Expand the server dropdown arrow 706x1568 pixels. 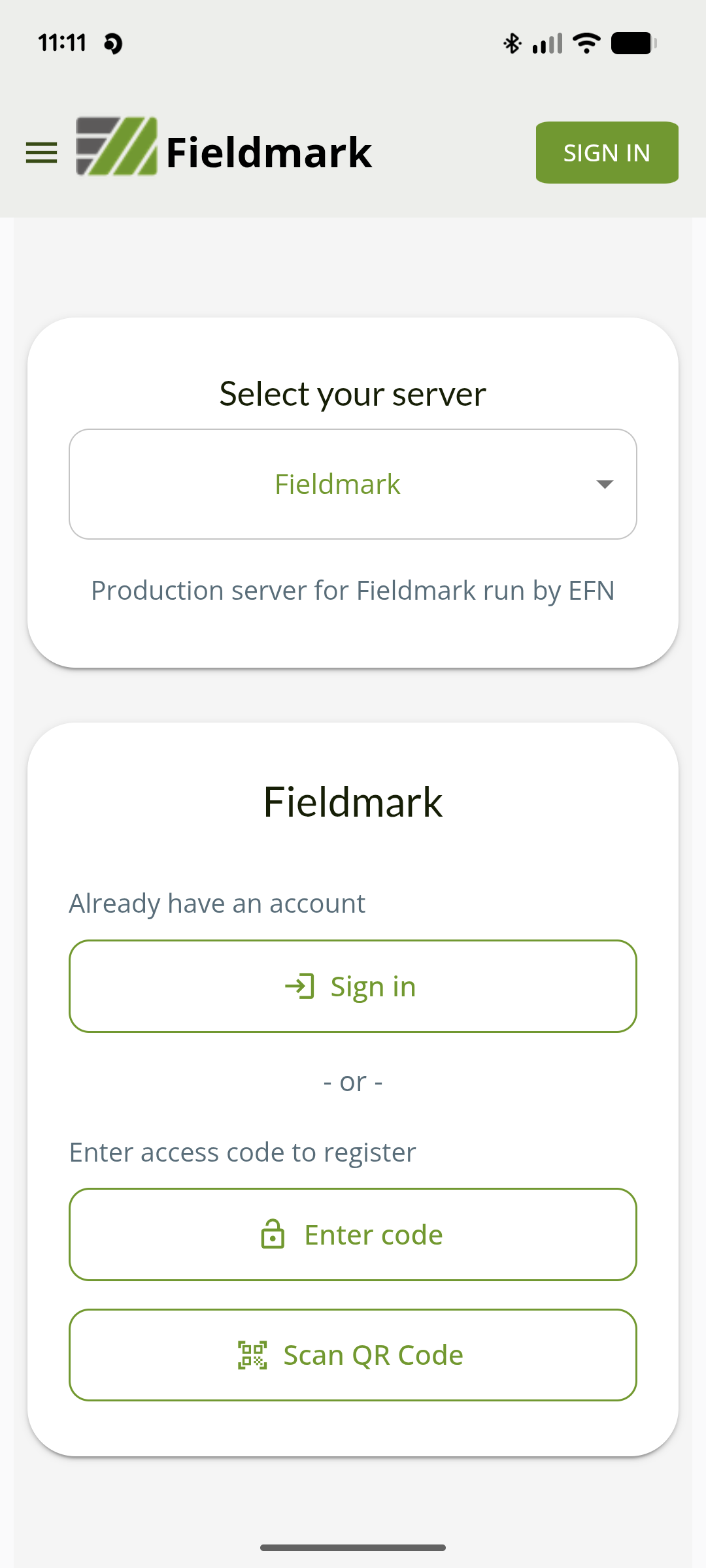[x=605, y=484]
